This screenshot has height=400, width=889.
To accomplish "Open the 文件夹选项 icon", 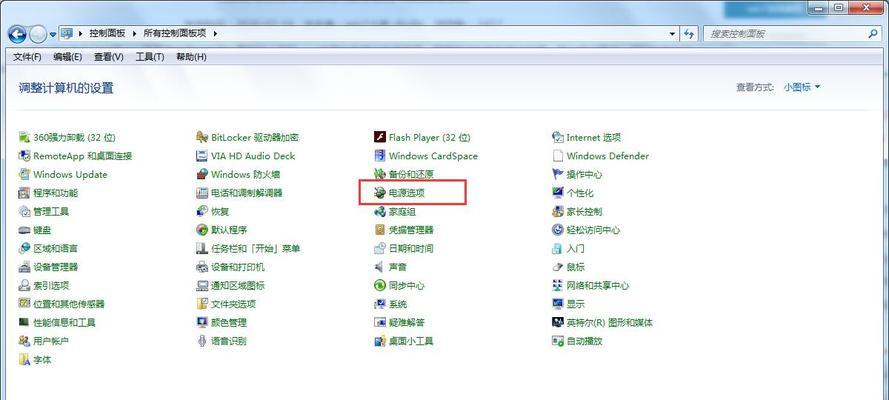I will point(202,304).
